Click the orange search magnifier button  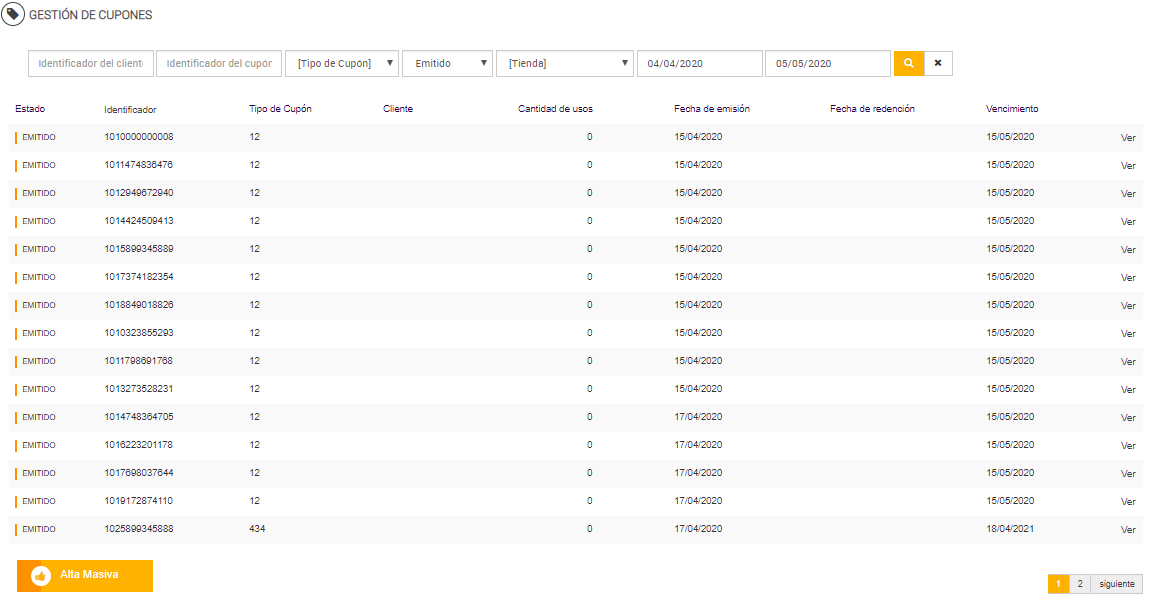(908, 63)
